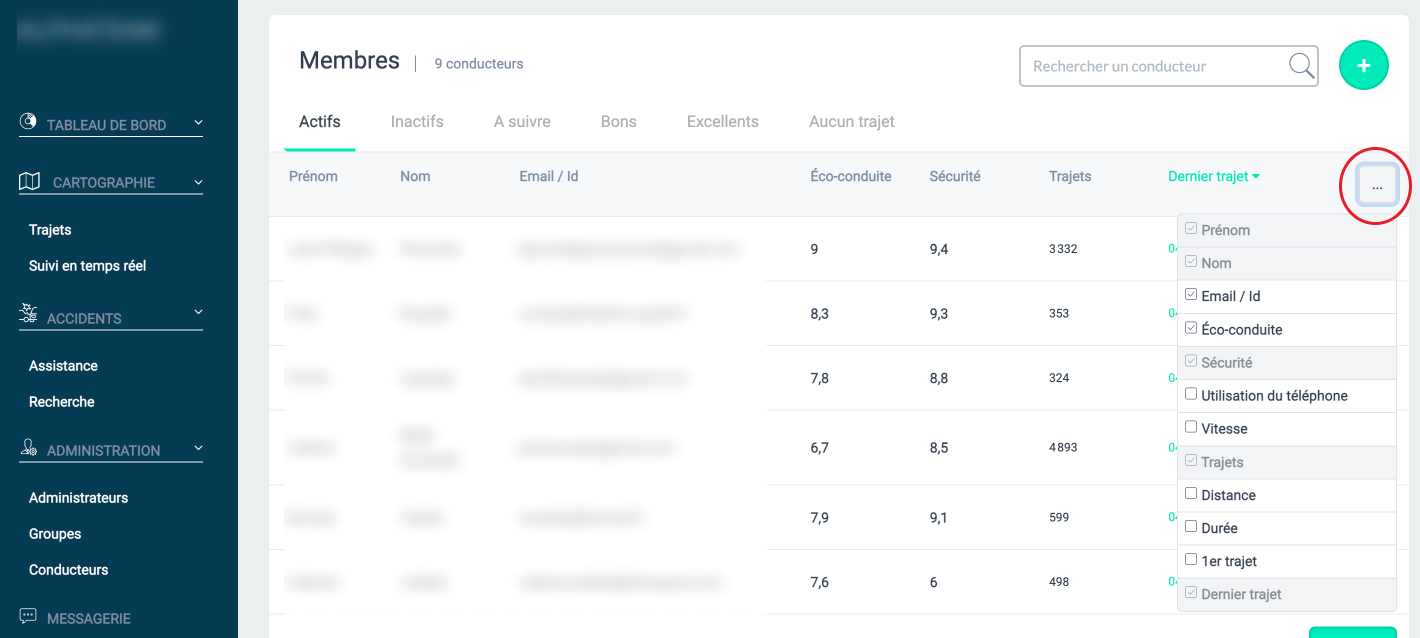Switch to the Aucun trajet tab
Image resolution: width=1420 pixels, height=638 pixels.
[x=852, y=121]
